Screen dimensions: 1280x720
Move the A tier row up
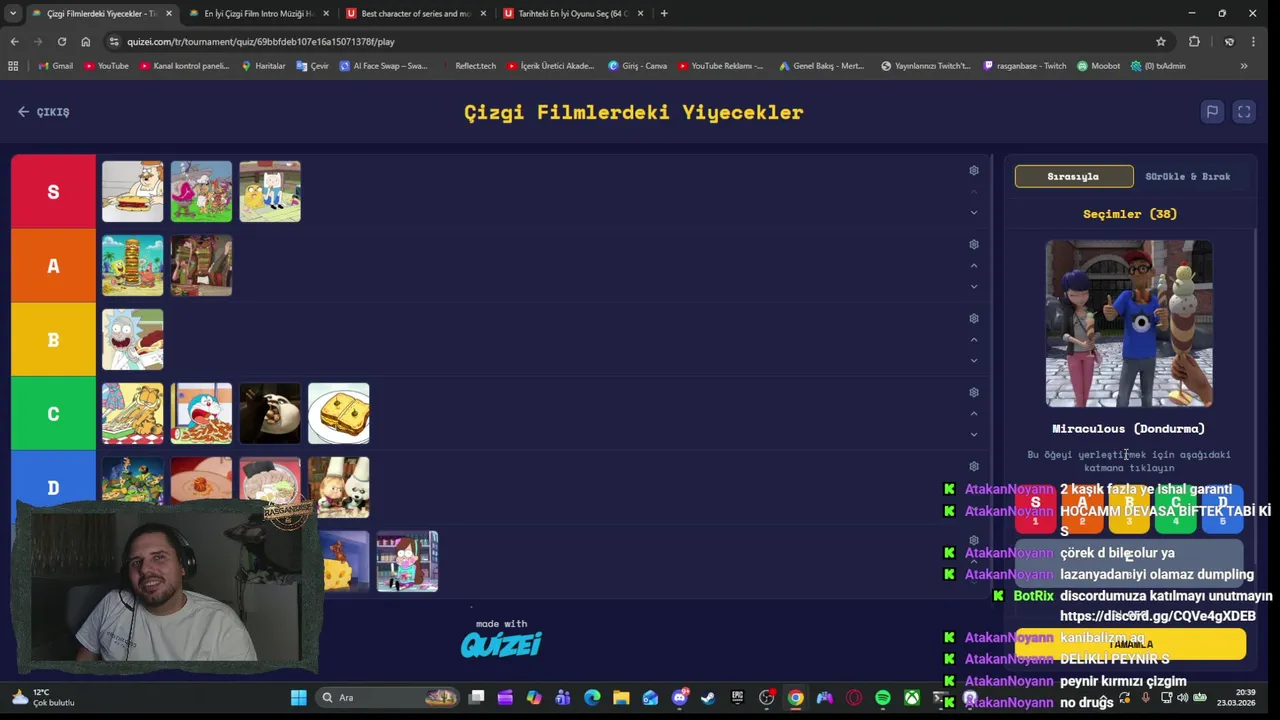[974, 266]
